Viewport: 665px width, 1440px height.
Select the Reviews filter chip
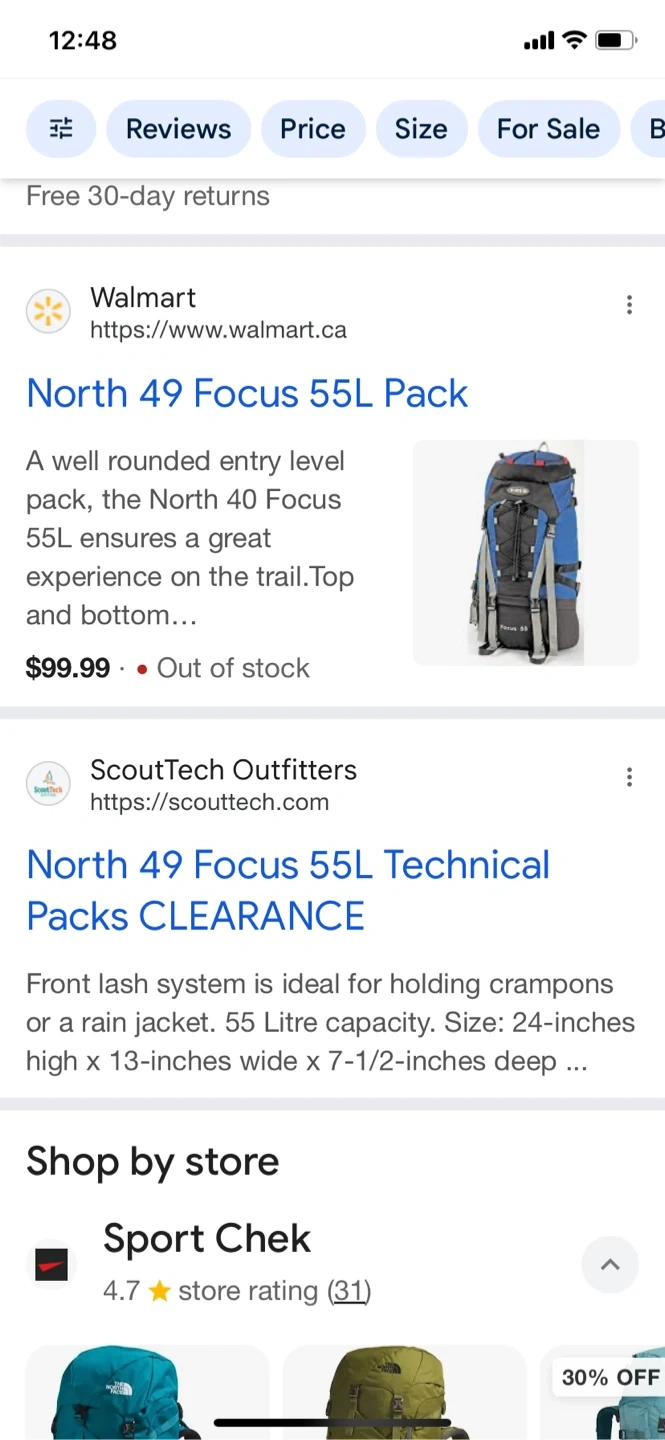click(x=178, y=129)
